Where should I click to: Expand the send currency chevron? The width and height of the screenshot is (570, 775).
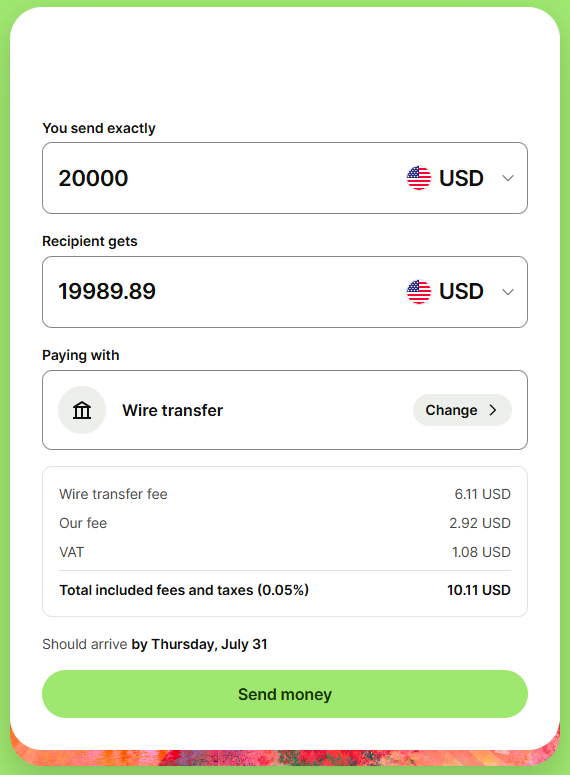(x=508, y=178)
